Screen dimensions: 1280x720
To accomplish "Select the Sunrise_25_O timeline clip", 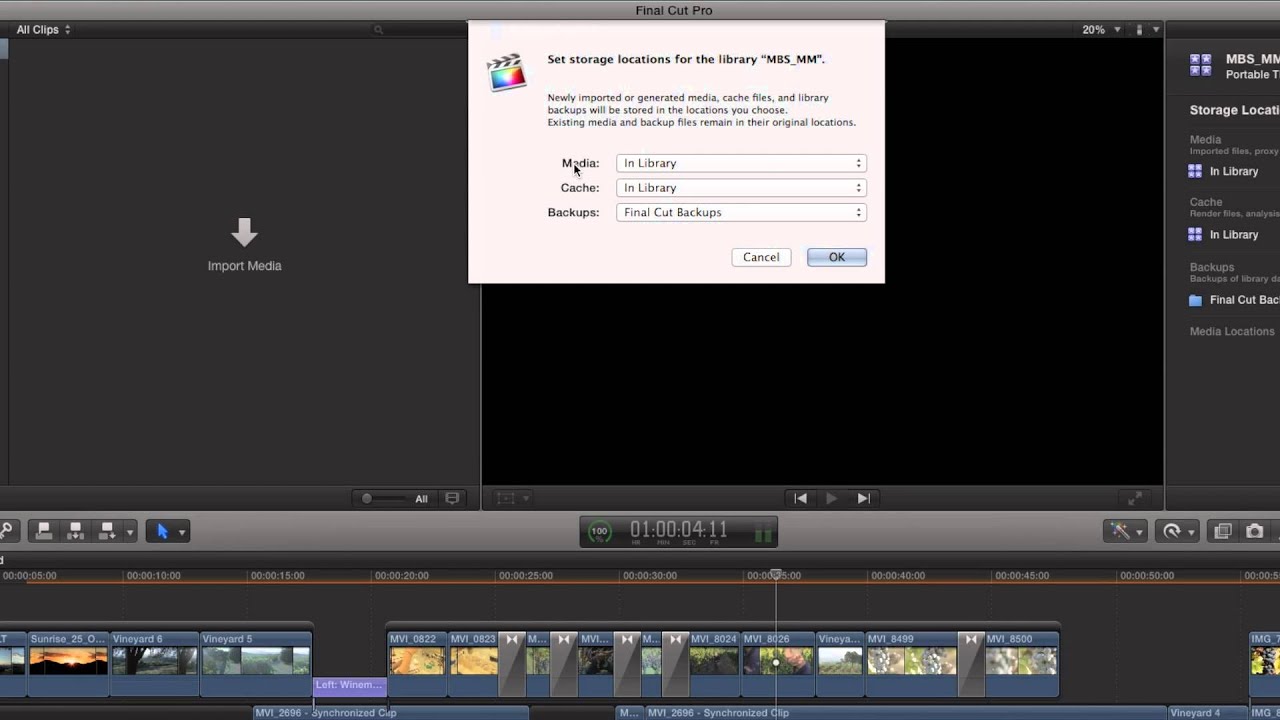I will pyautogui.click(x=68, y=664).
